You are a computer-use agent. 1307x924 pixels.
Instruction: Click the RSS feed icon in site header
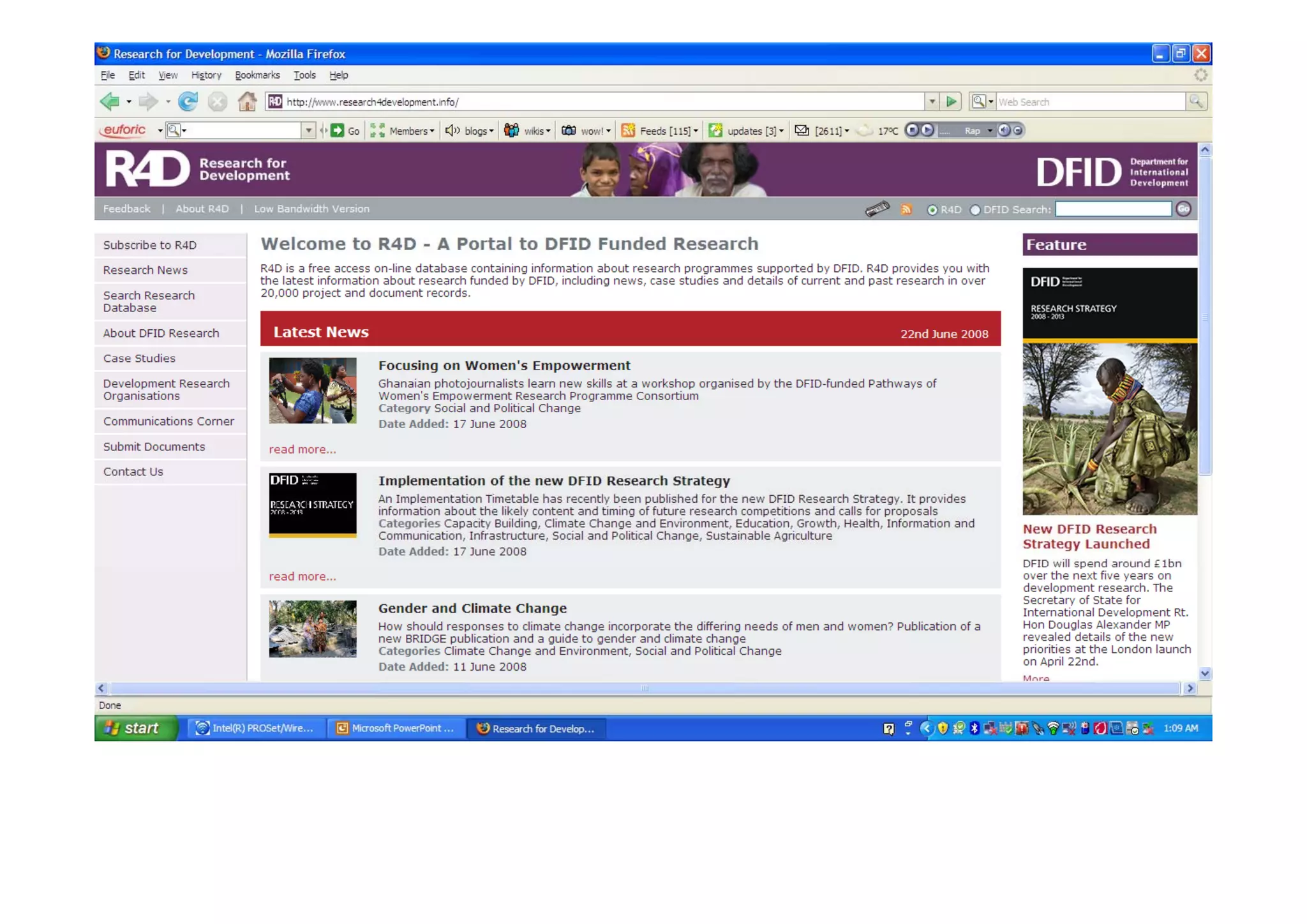pyautogui.click(x=906, y=209)
